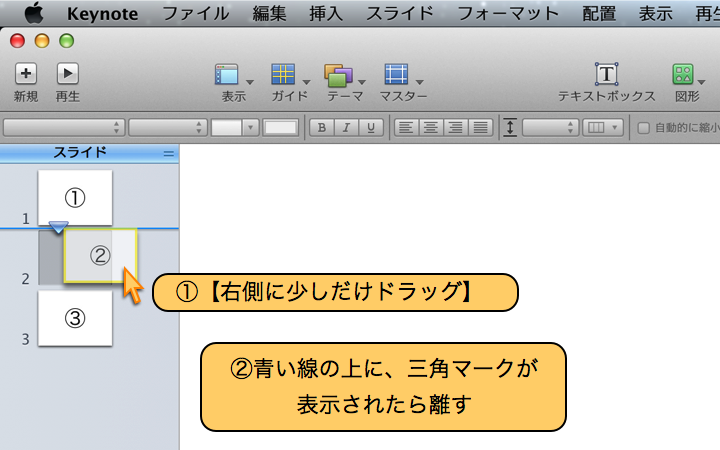This screenshot has height=450, width=720.
Task: Select slide 1 thumbnail
Action: pos(75,198)
